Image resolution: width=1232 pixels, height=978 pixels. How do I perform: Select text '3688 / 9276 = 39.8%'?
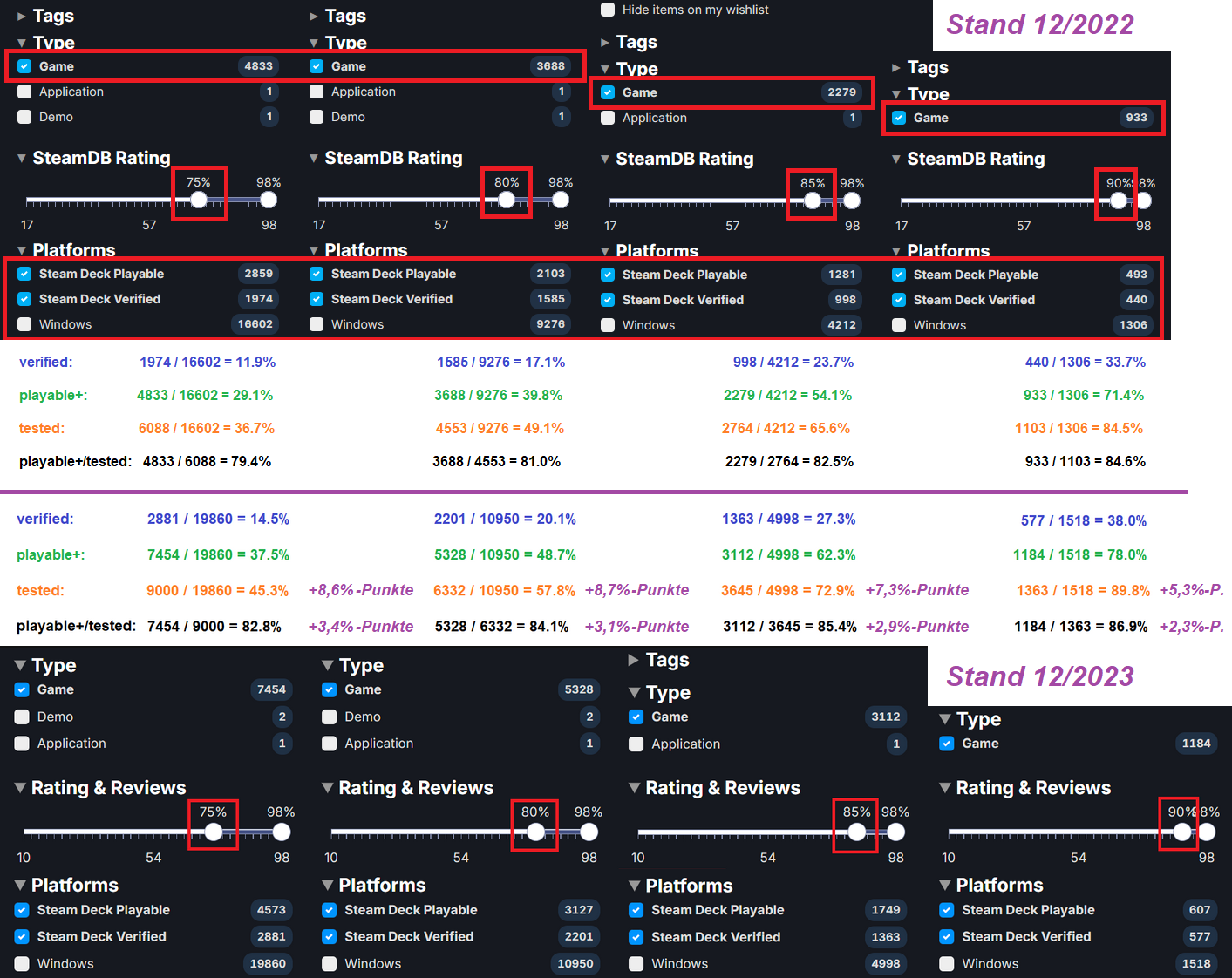[499, 395]
